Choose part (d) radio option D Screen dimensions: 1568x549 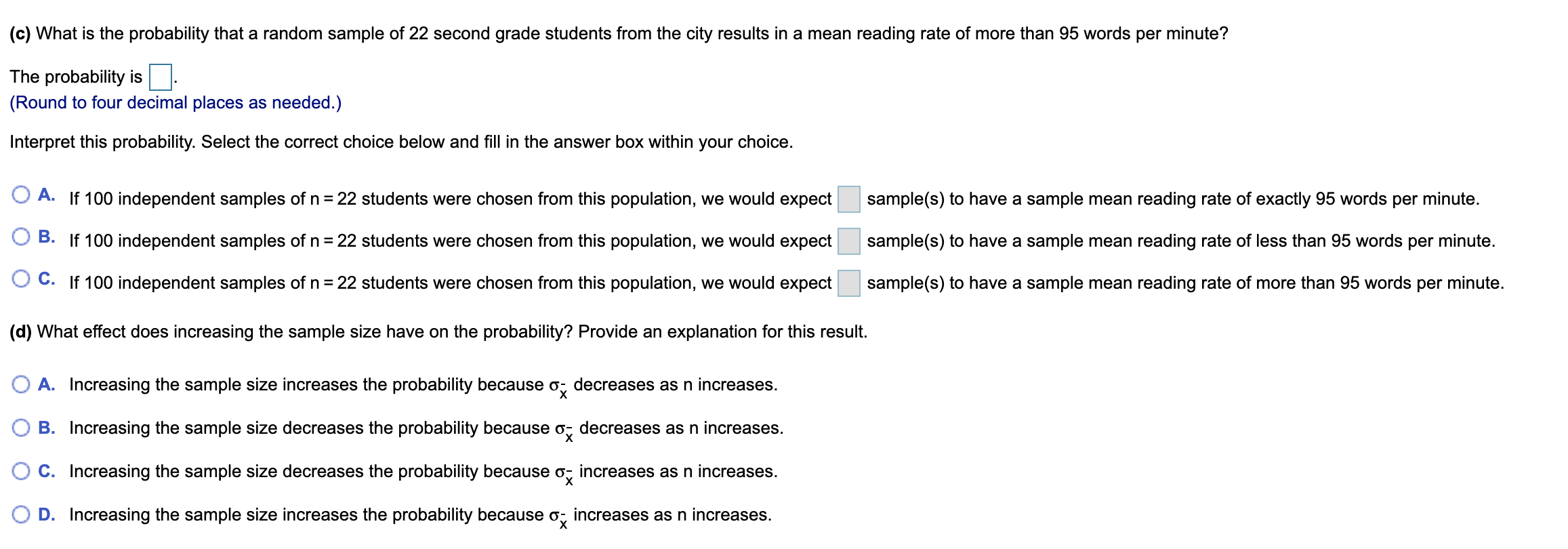pyautogui.click(x=21, y=515)
